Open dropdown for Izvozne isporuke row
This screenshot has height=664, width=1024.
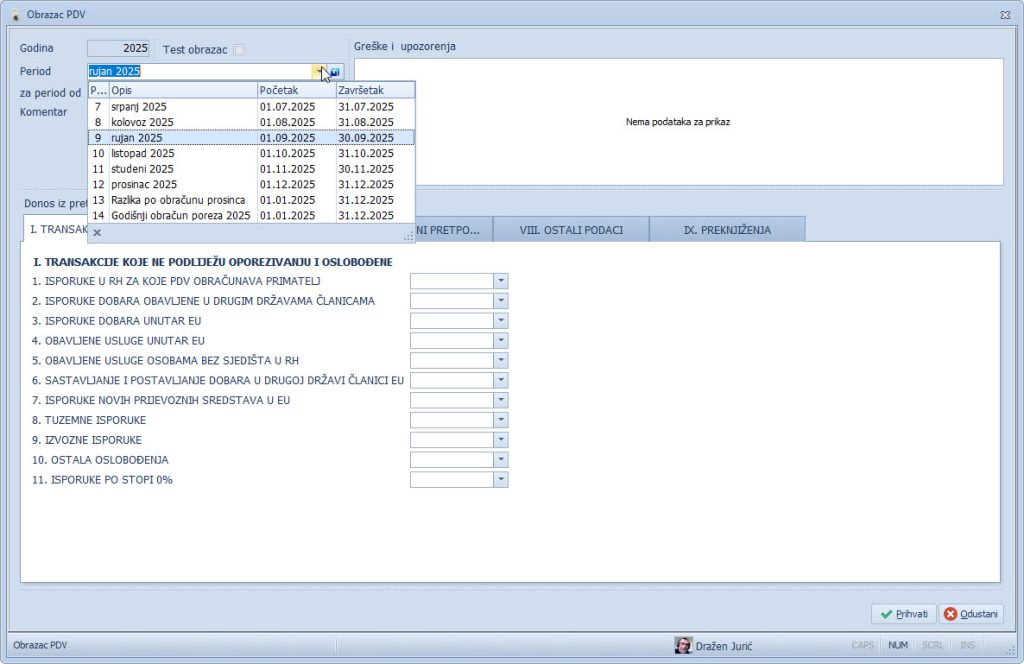click(501, 440)
